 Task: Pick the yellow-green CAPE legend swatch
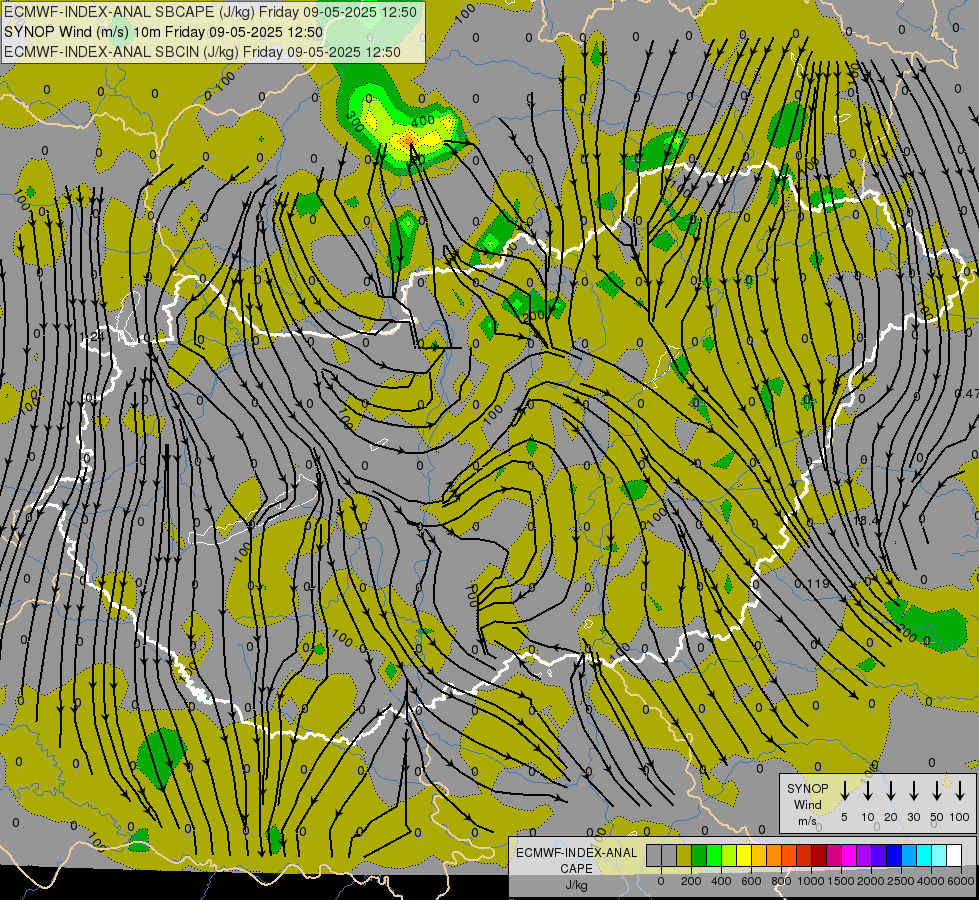point(729,855)
